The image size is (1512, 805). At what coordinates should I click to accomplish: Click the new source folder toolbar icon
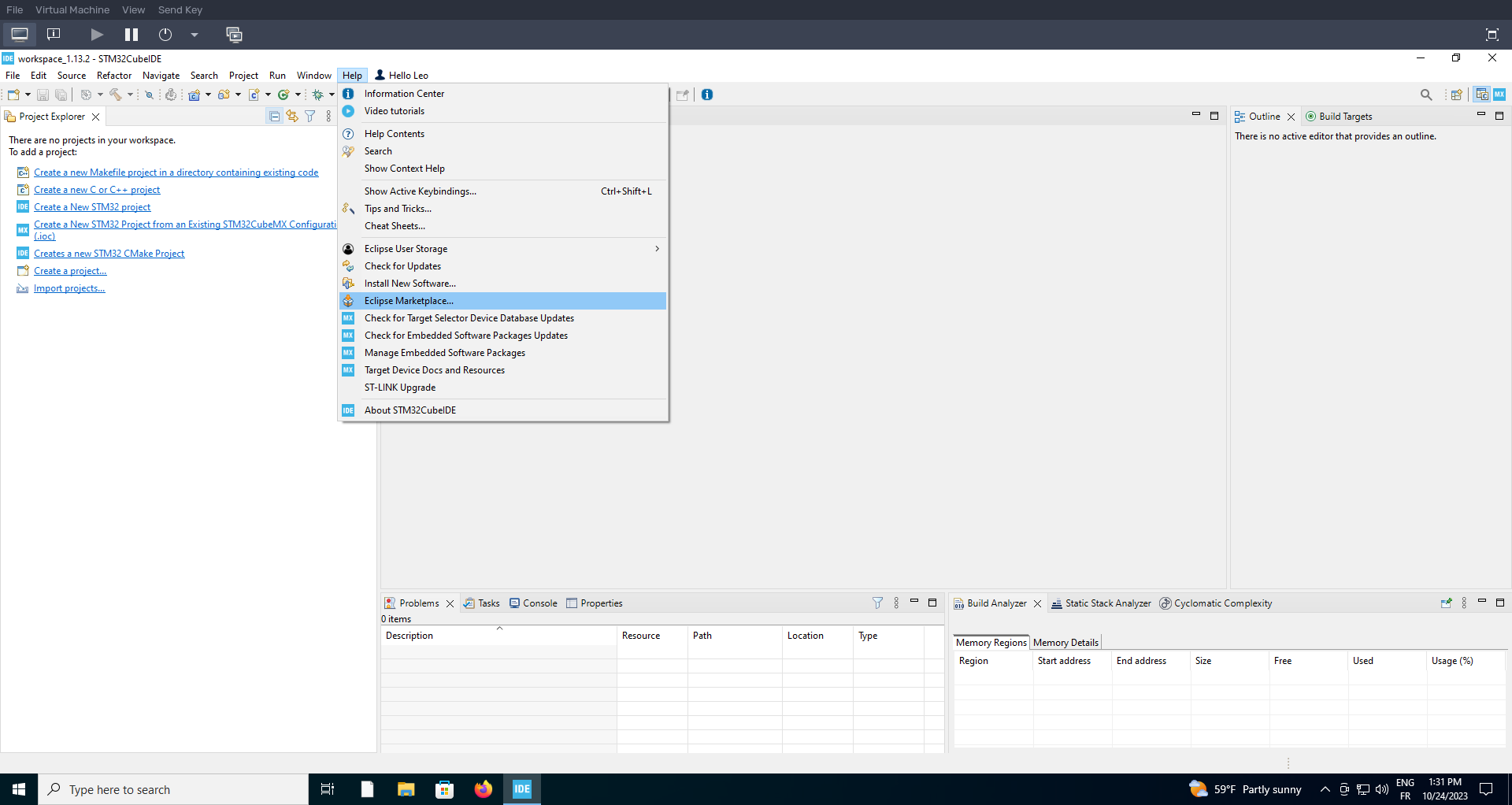pyautogui.click(x=224, y=95)
